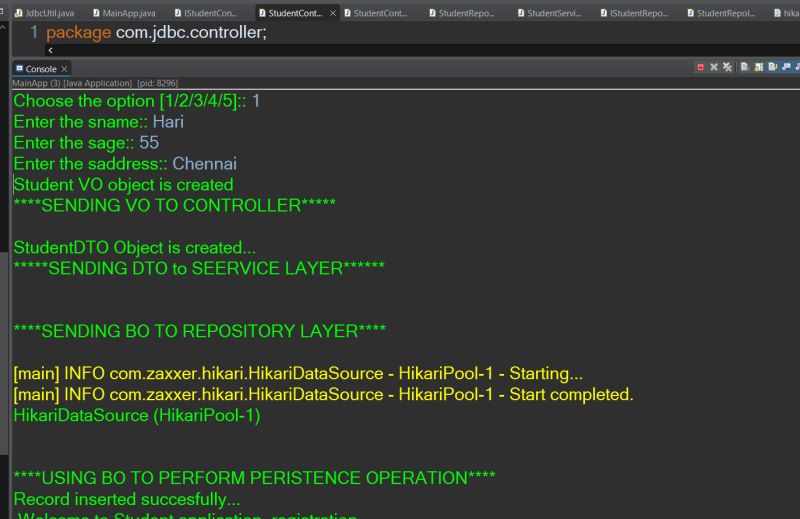Click the JdbcUtil.java tab file icon

tap(18, 13)
